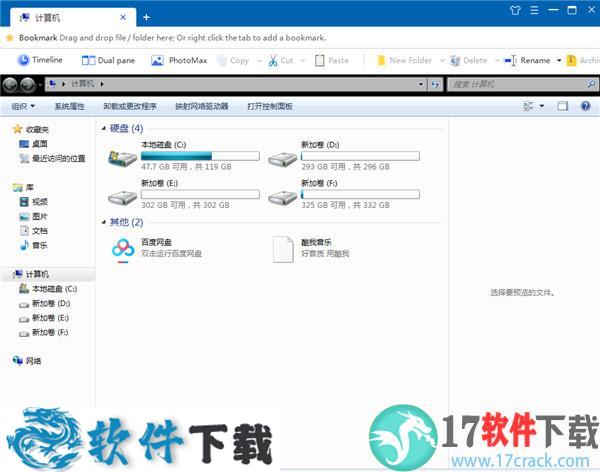Screen dimensions: 600x472
Task: Click the New Folder toolbar button
Action: 404,60
